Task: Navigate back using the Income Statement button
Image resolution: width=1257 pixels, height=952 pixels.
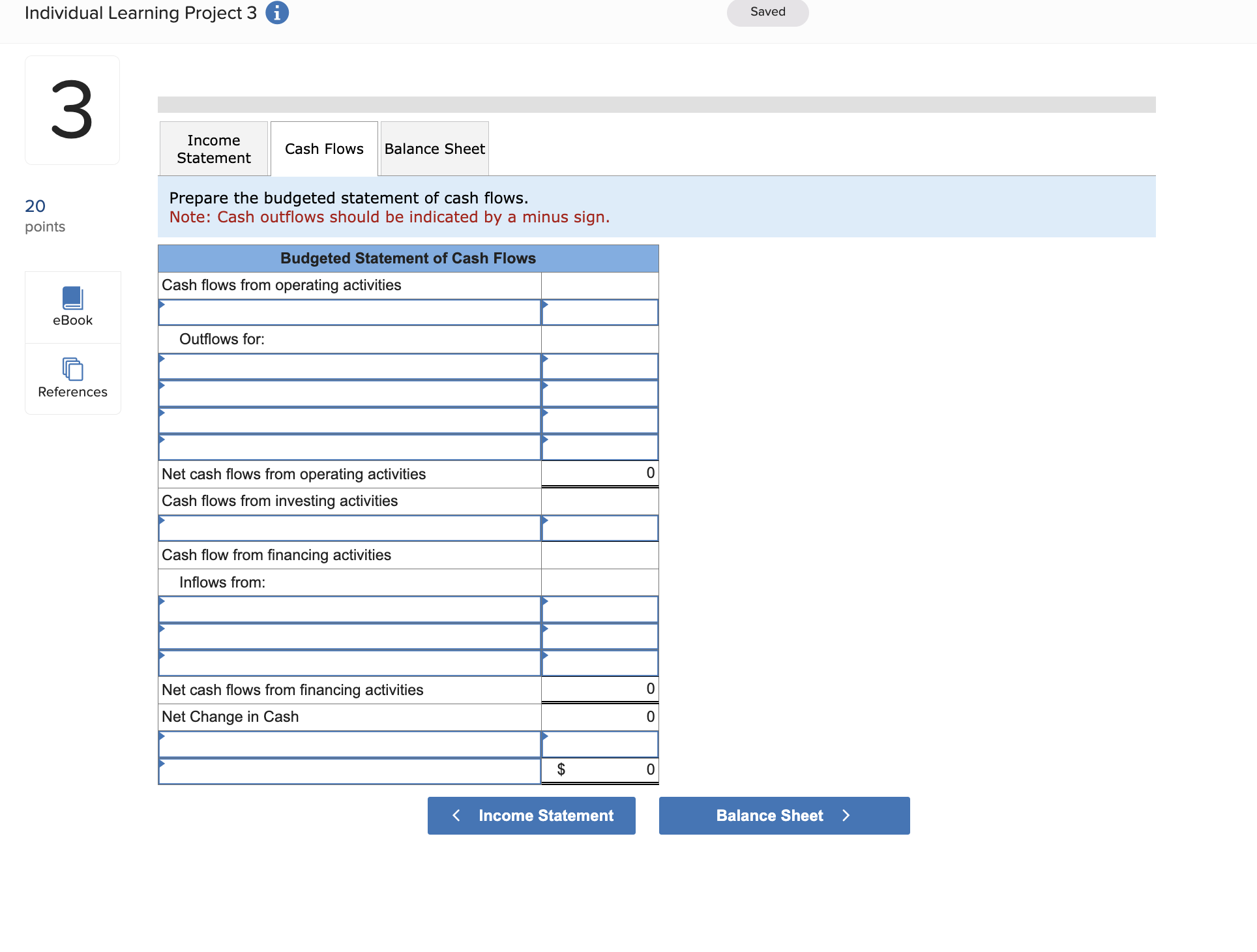Action: [531, 815]
